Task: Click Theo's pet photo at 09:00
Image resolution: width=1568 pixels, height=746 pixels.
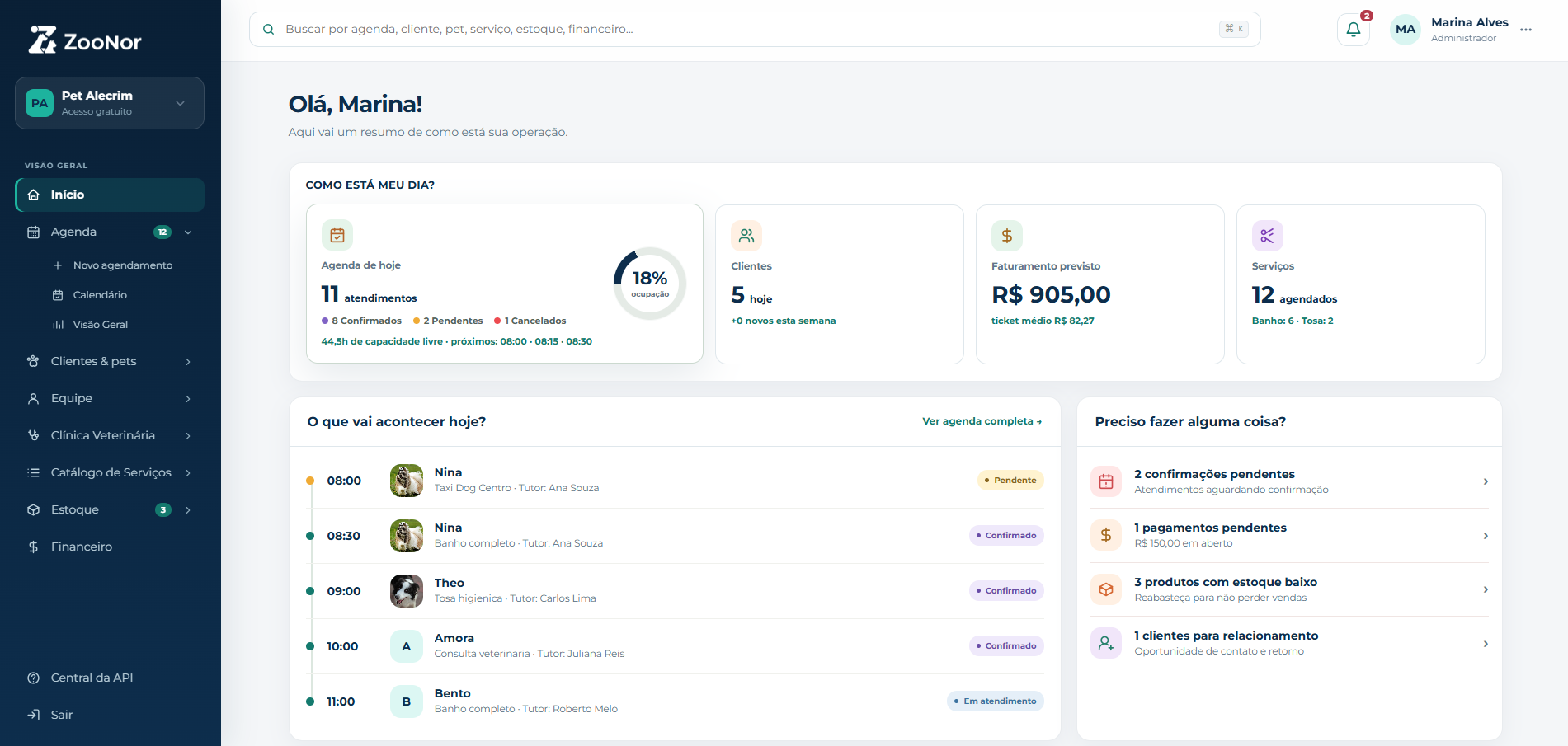Action: [x=407, y=591]
